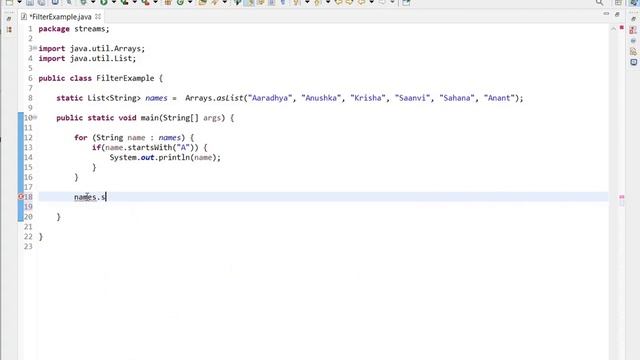
Task: Click the "Aaradhya" string literal
Action: click(270, 98)
